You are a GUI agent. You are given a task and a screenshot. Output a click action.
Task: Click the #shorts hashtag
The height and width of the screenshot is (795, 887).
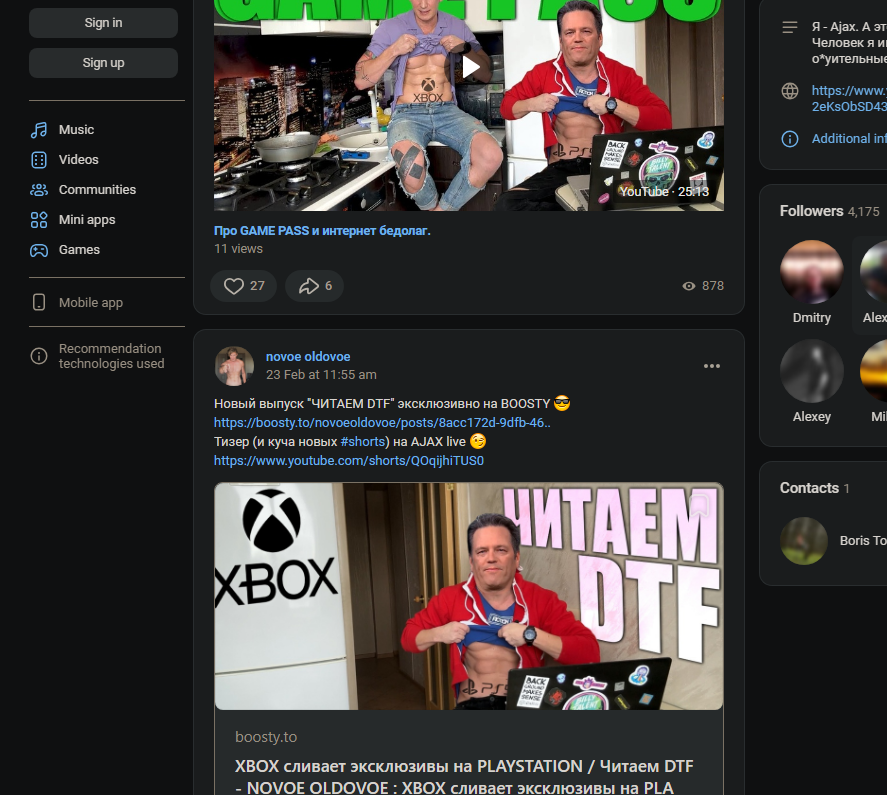point(363,441)
